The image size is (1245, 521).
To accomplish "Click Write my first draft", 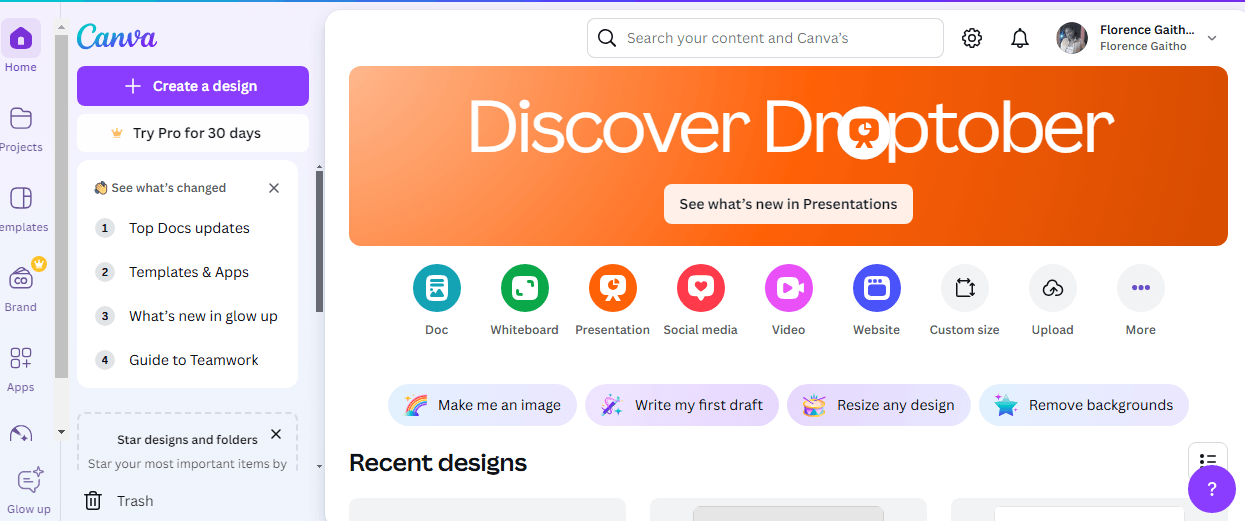I will [x=682, y=405].
